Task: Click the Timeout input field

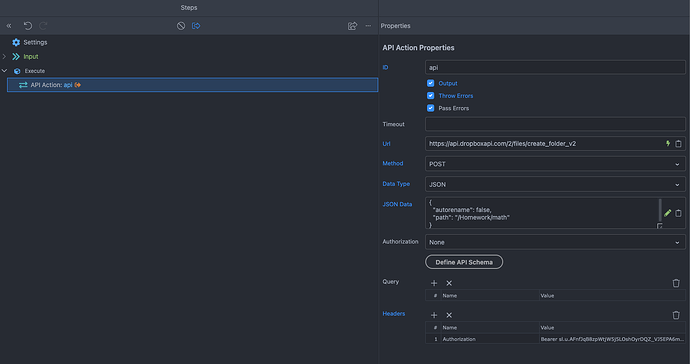Action: tap(555, 124)
